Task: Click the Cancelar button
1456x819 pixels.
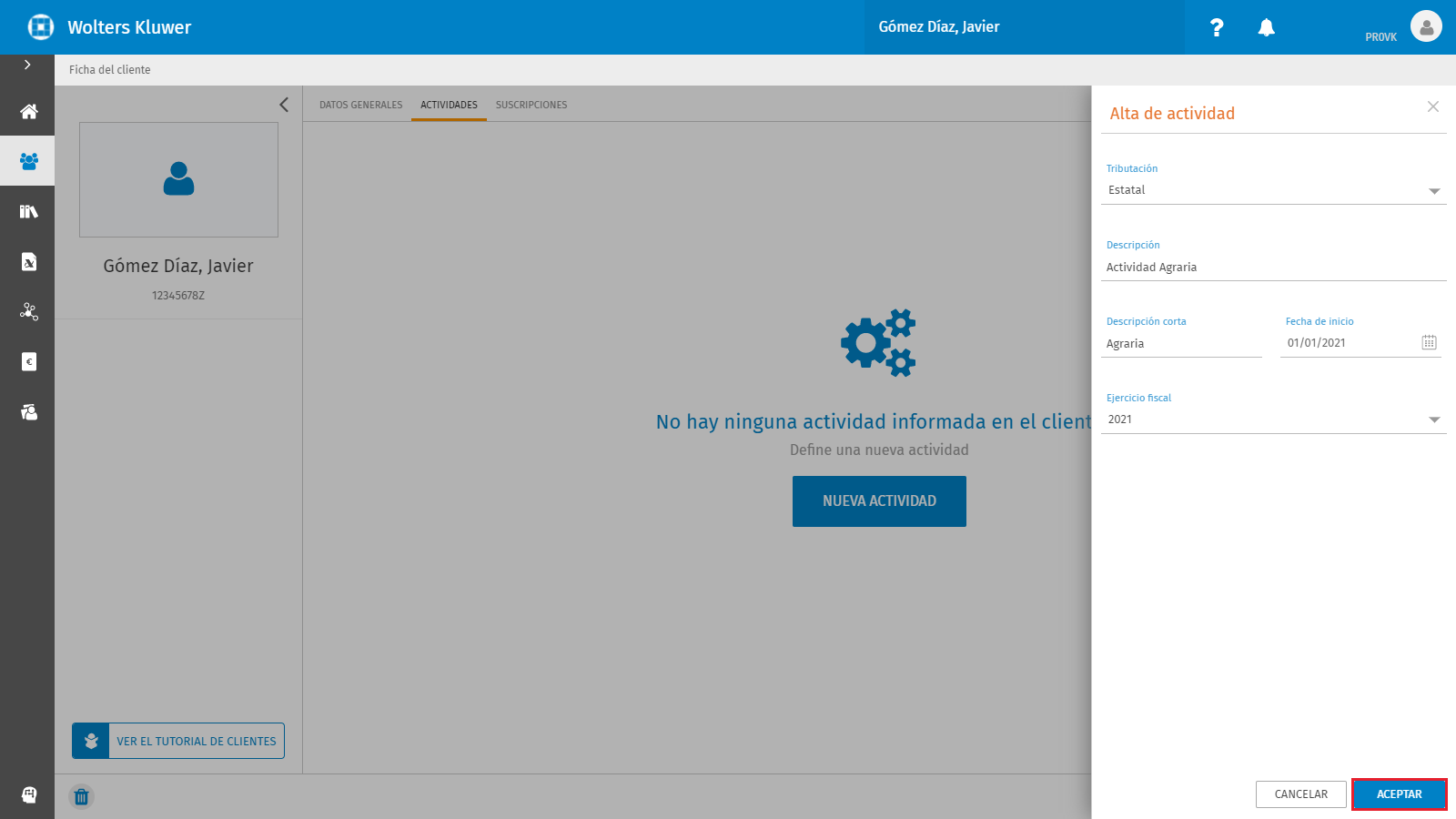Action: (x=1300, y=794)
